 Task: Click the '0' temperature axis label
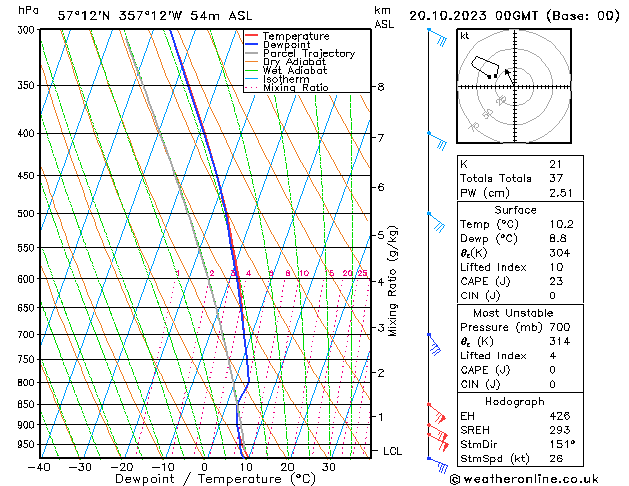pyautogui.click(x=205, y=467)
